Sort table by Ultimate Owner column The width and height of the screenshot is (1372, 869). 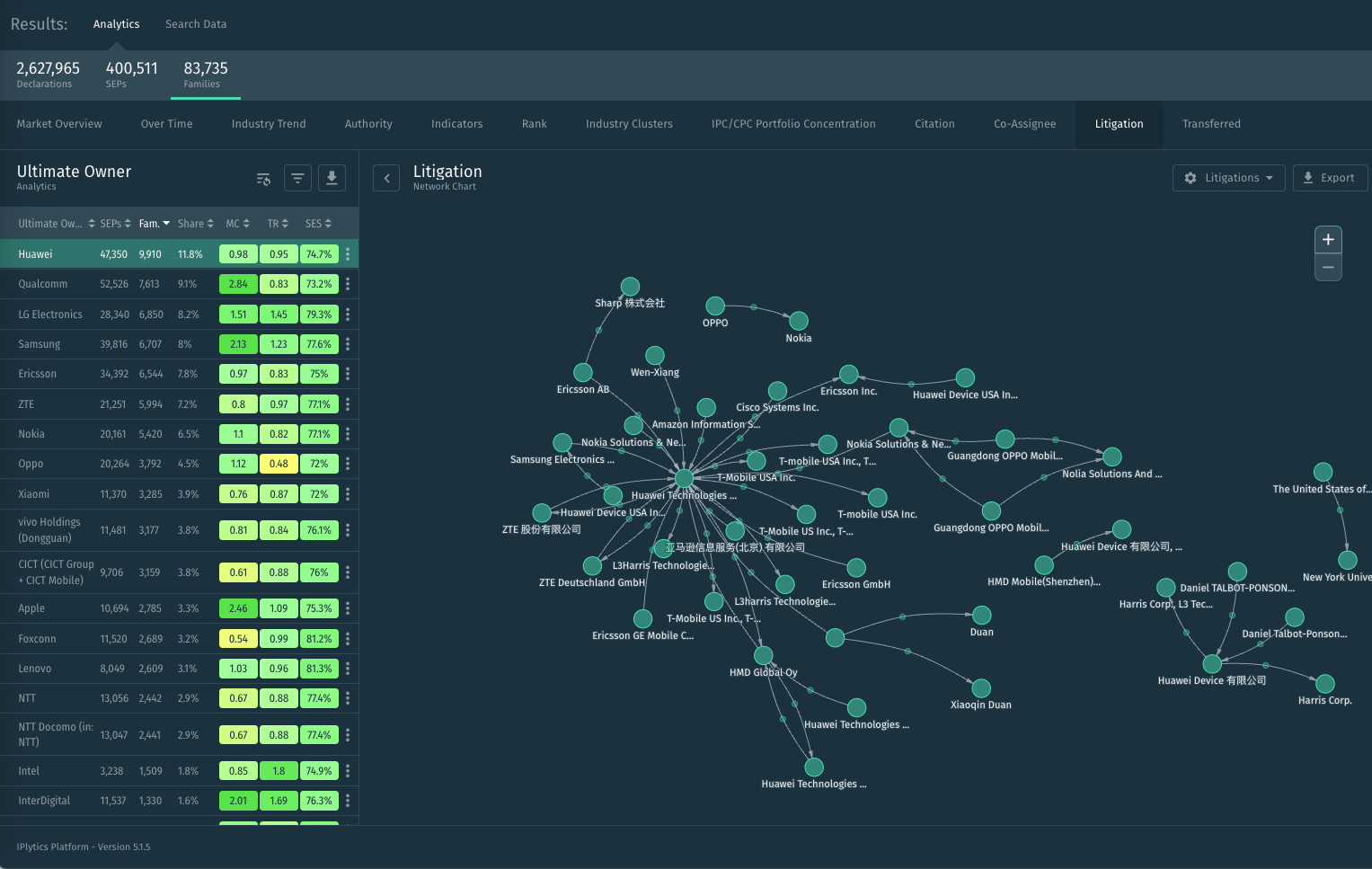[x=57, y=224]
